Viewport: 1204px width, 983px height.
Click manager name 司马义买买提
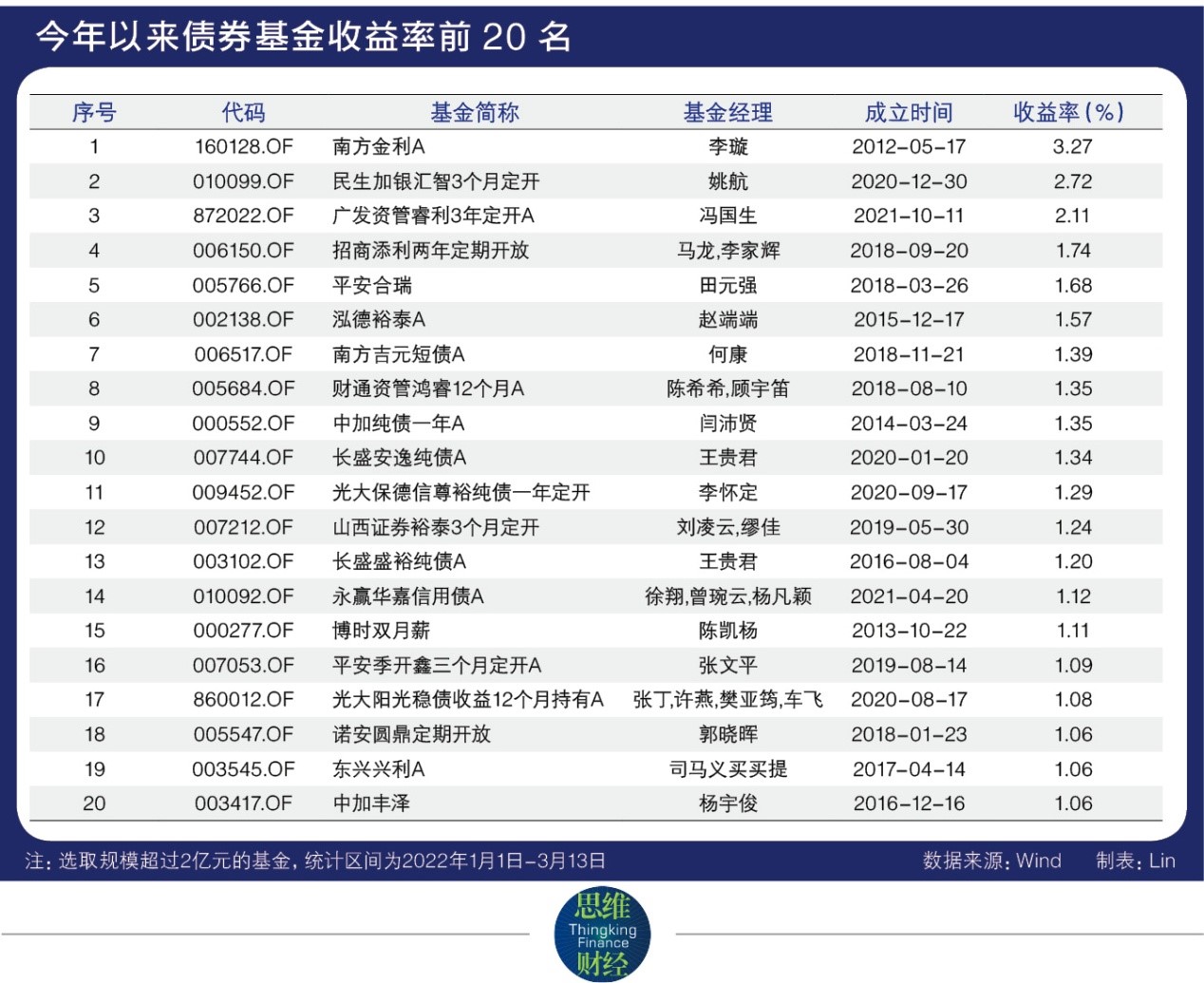pos(728,769)
